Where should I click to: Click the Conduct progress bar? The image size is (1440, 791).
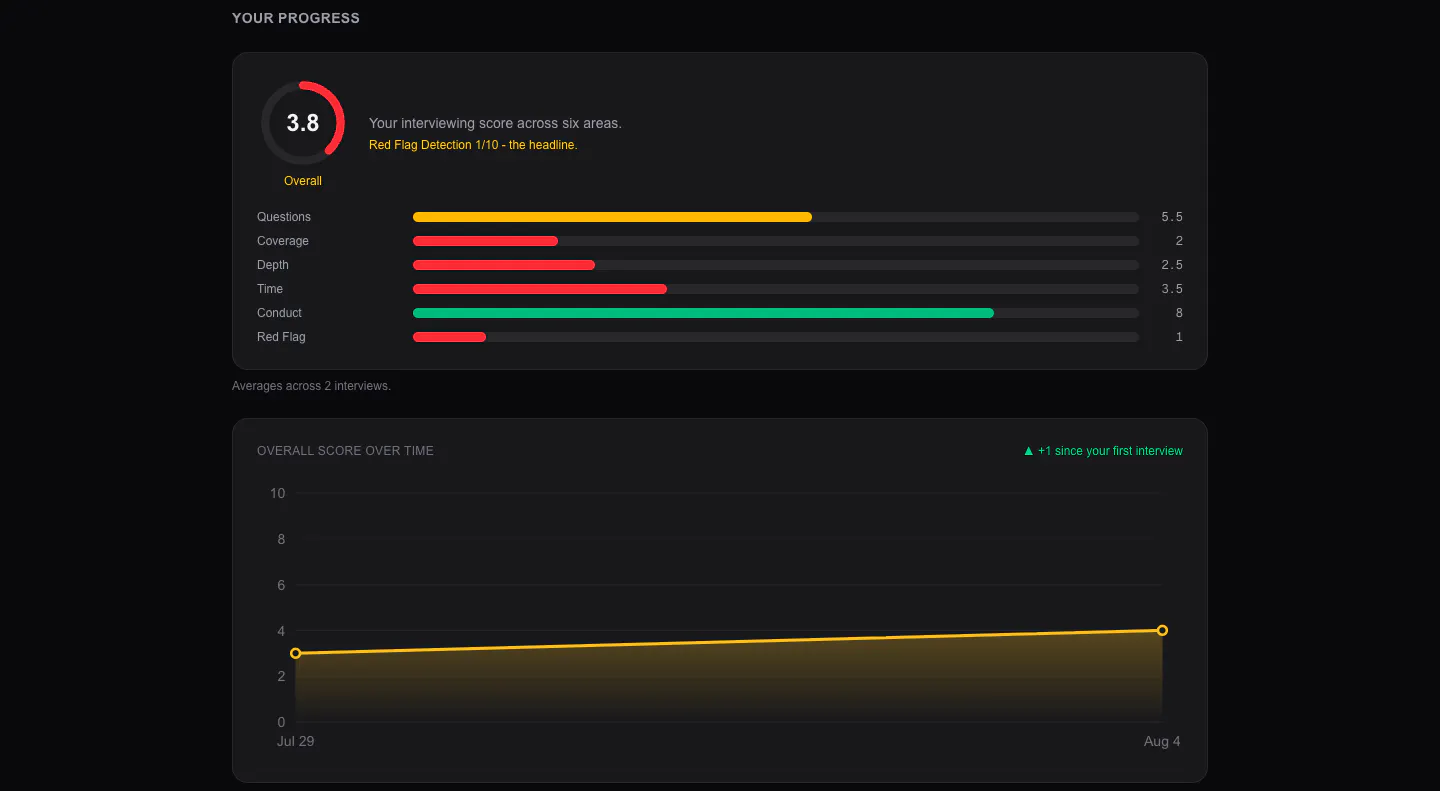(x=776, y=313)
